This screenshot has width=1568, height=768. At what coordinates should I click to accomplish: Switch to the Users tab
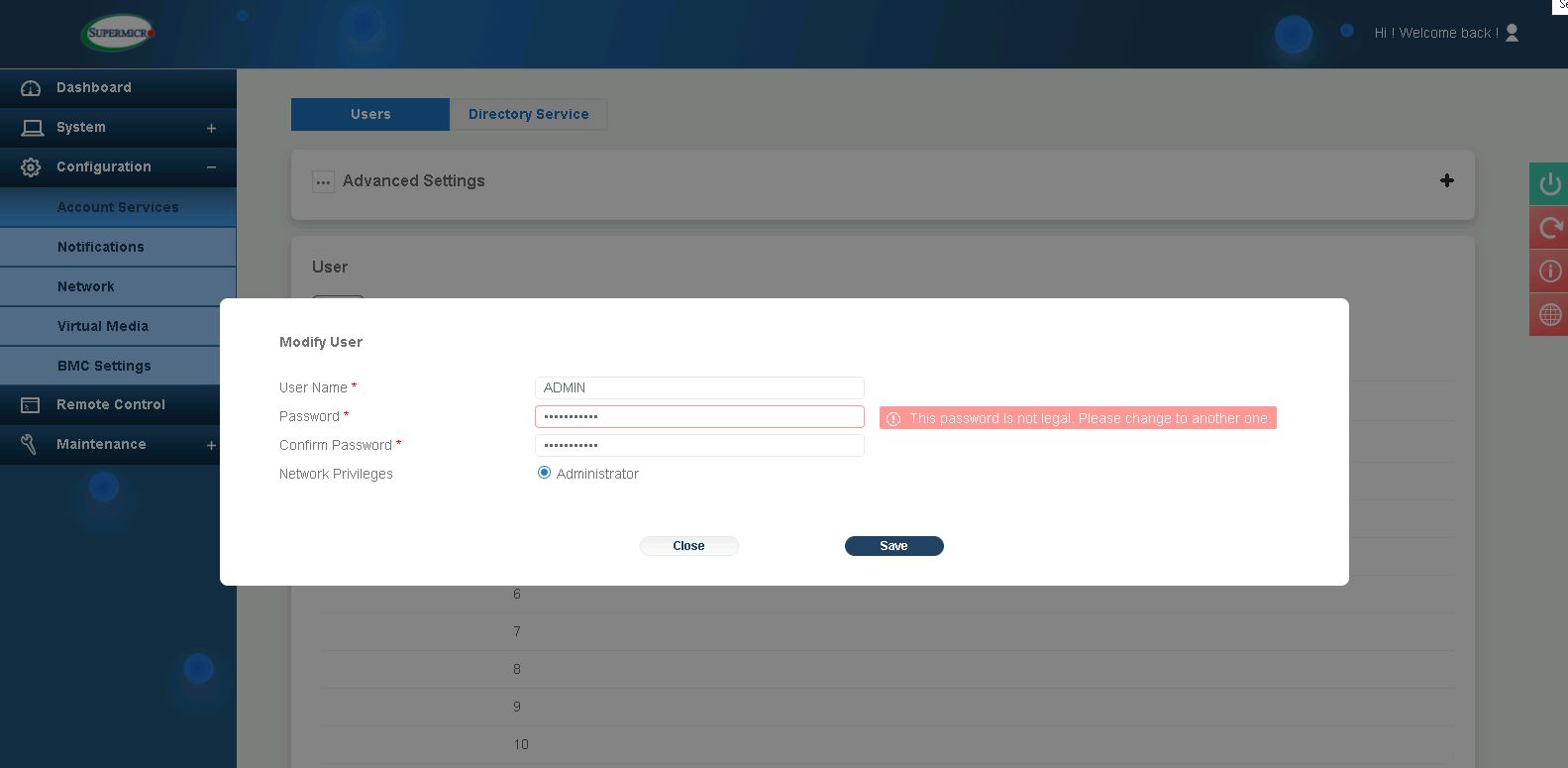coord(370,114)
